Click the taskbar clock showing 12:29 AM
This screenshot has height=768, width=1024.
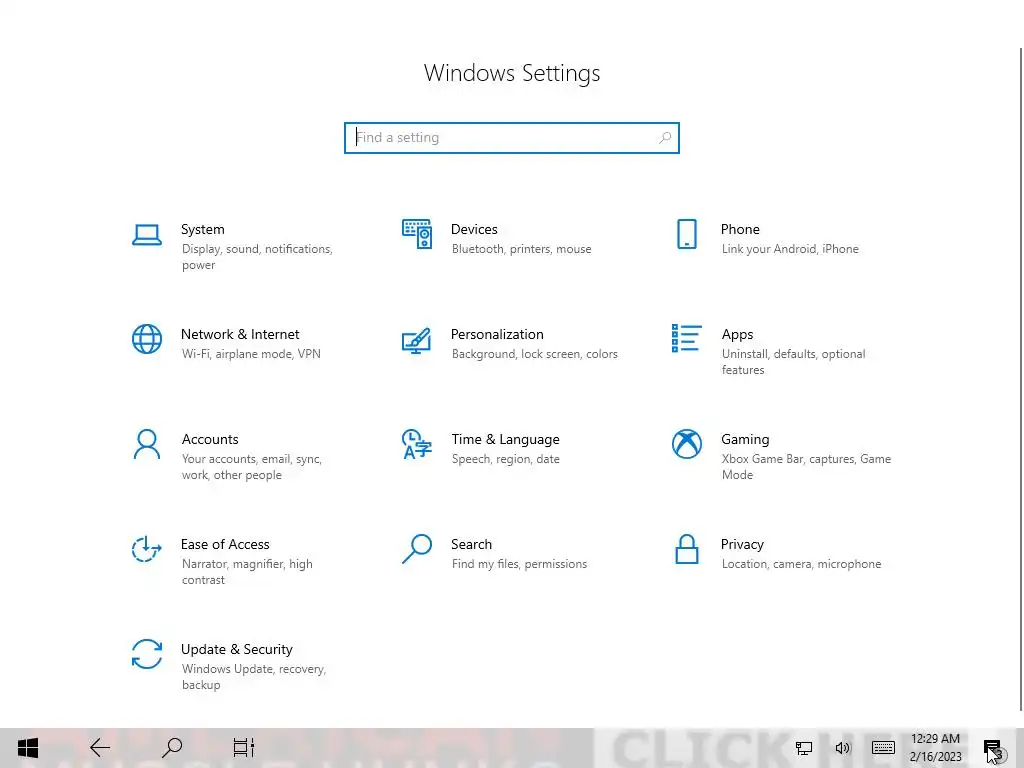click(x=935, y=739)
